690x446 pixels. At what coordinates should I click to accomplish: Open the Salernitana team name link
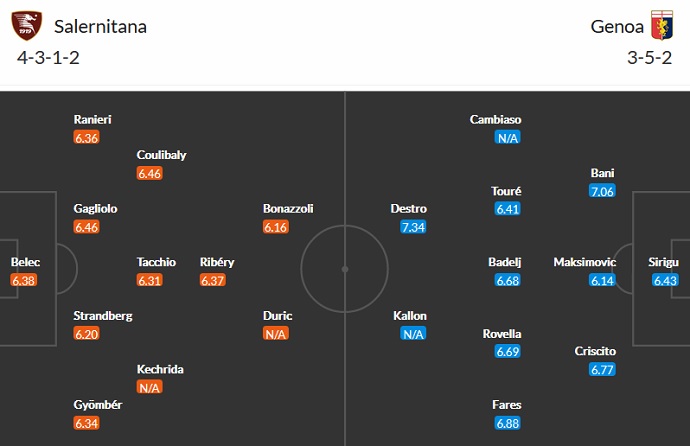(x=101, y=27)
